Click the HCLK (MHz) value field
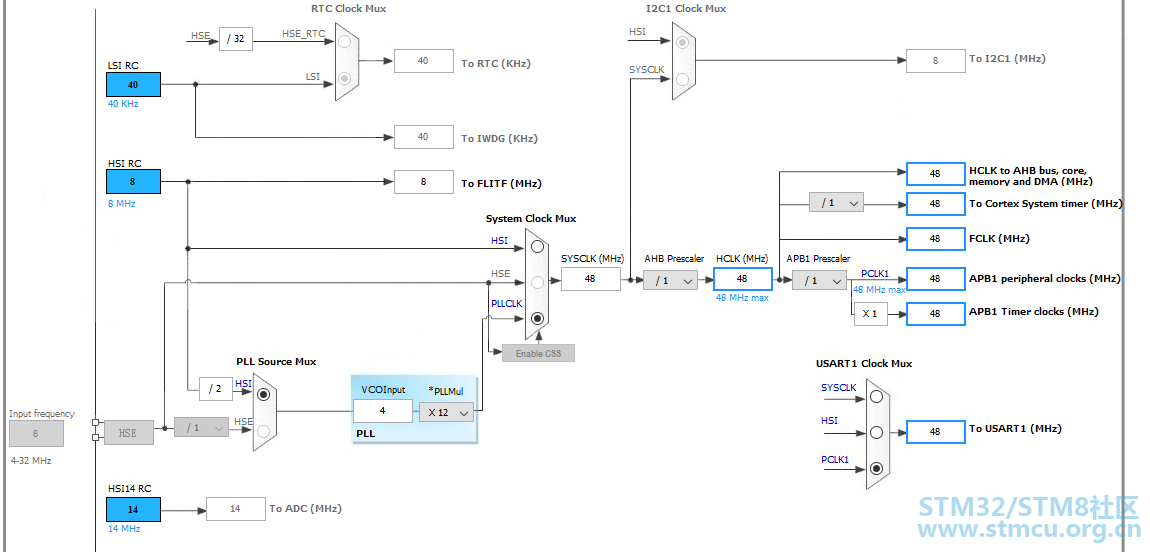The image size is (1150, 552). 742,279
